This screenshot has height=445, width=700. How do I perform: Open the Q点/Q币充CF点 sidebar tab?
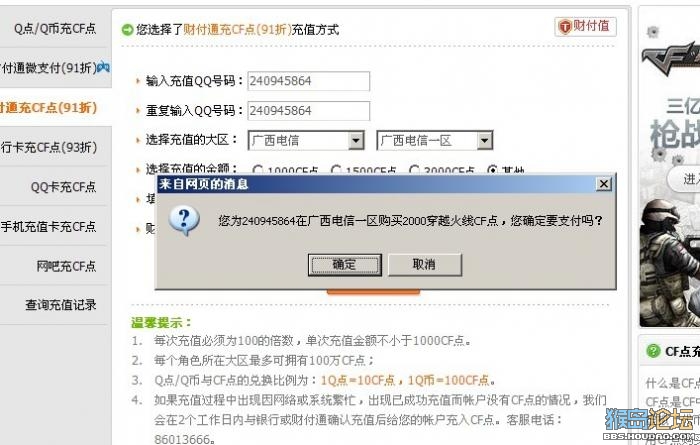tap(55, 29)
